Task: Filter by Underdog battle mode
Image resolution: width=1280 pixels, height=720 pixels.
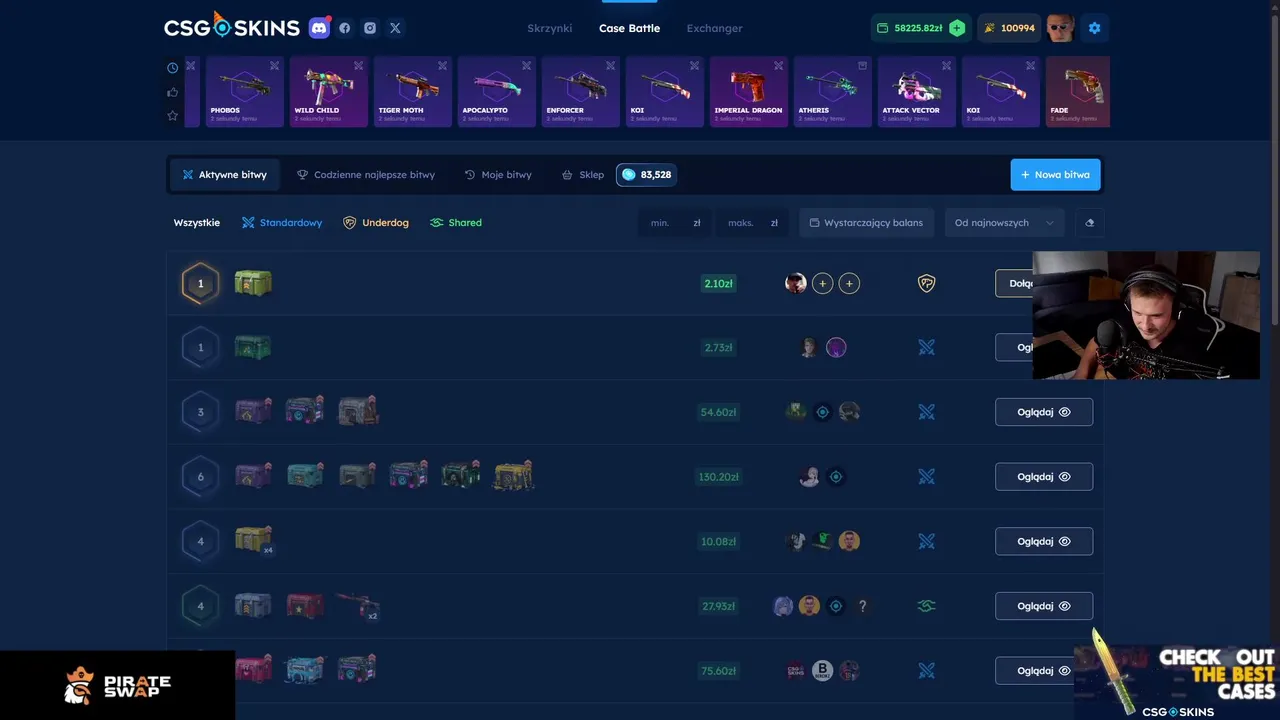Action: (376, 222)
